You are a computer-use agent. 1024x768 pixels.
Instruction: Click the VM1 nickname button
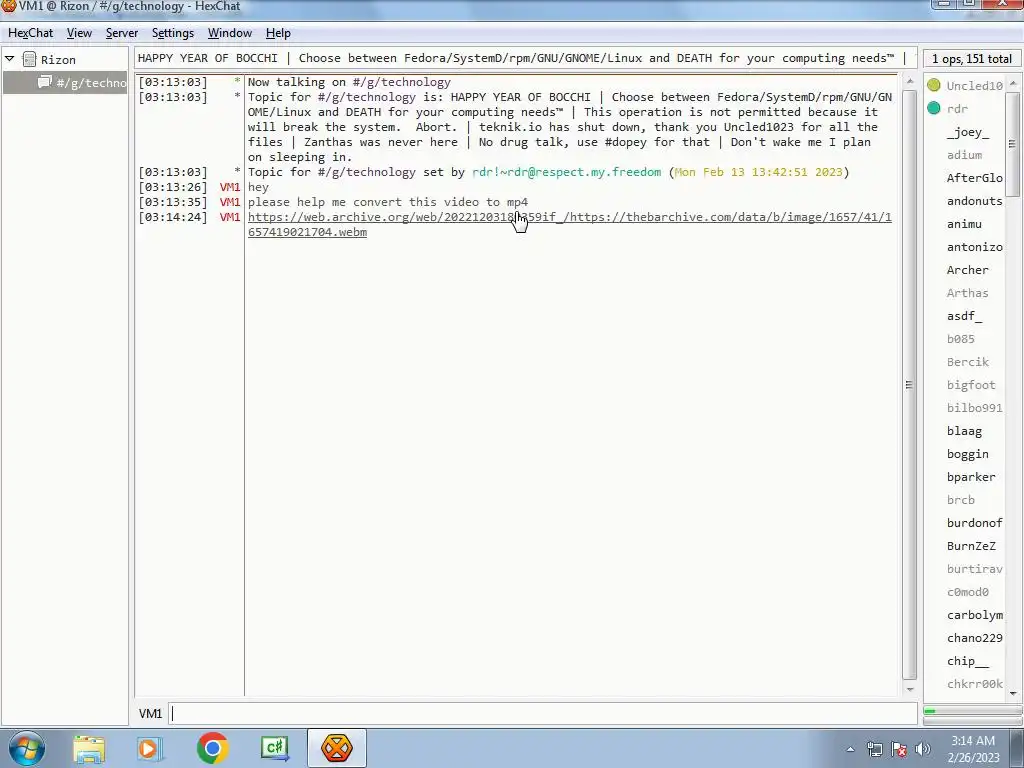(150, 713)
